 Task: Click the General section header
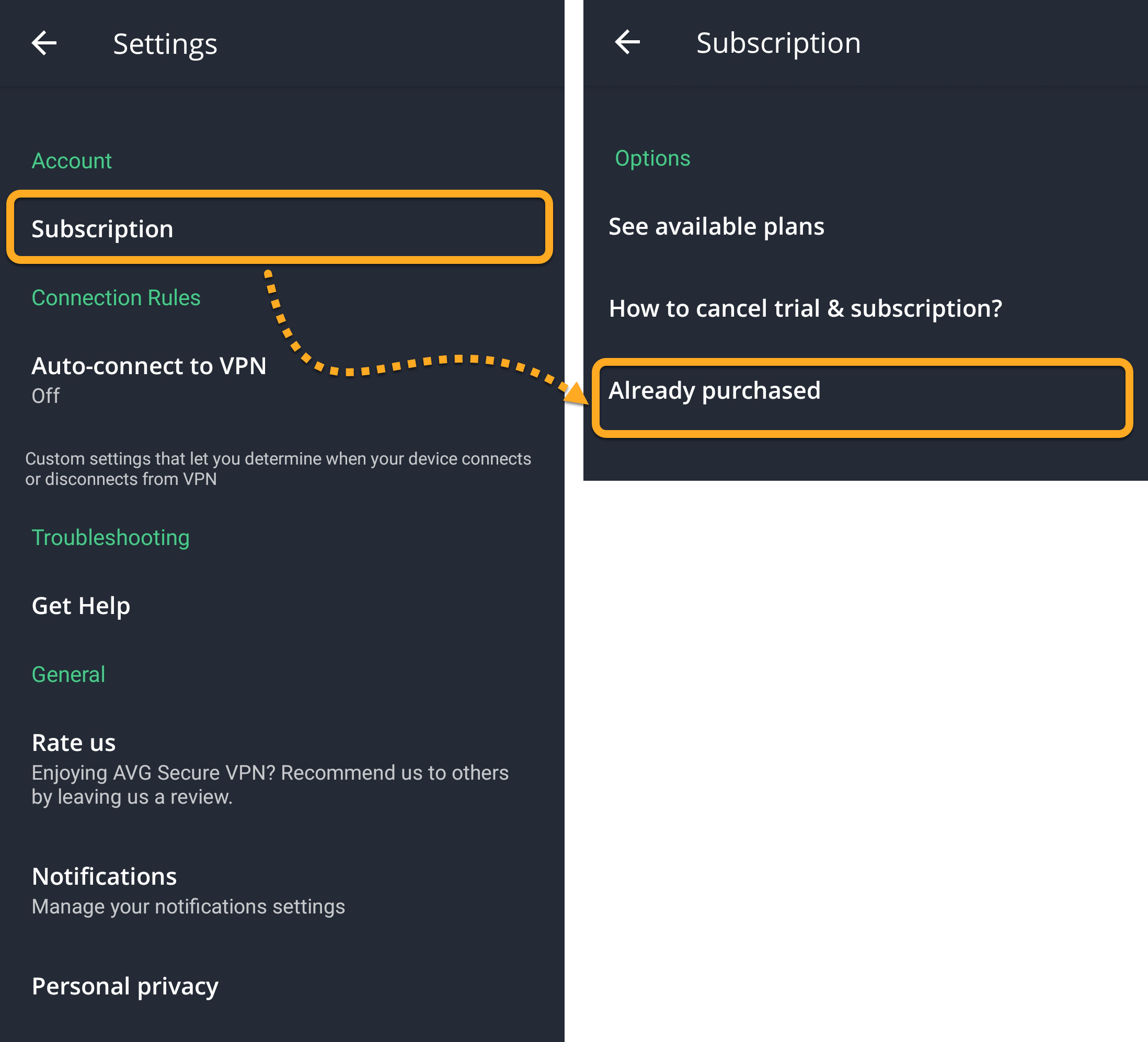pos(68,674)
